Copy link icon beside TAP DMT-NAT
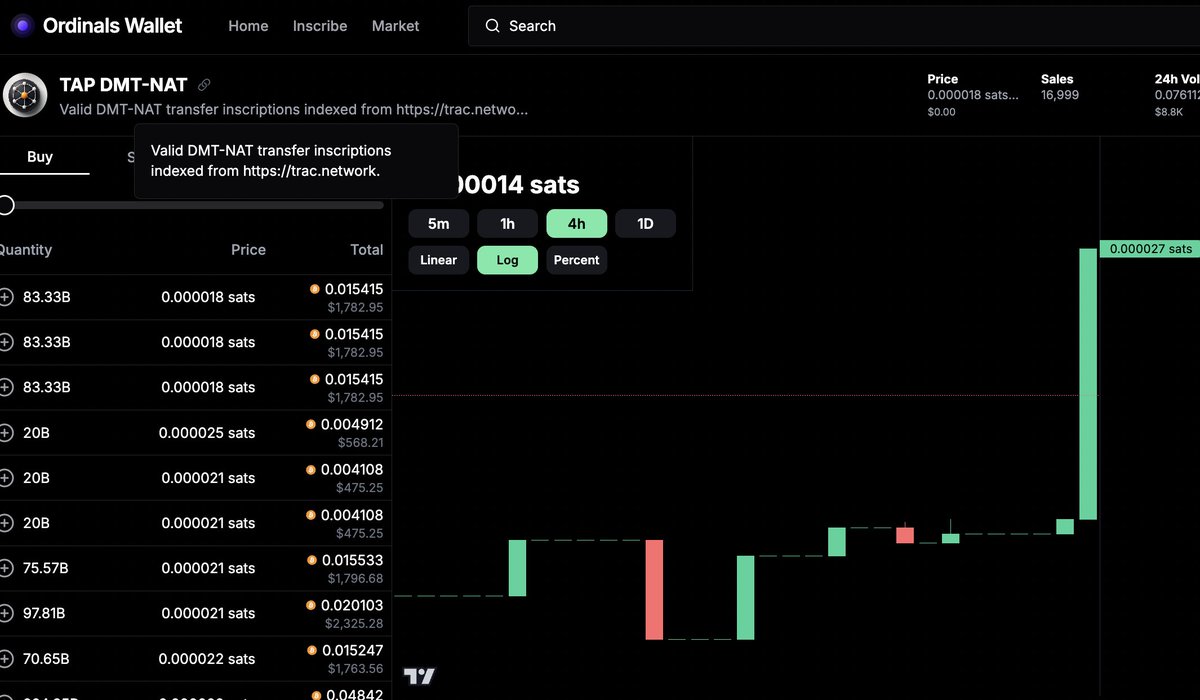Viewport: 1200px width, 700px height. 204,85
